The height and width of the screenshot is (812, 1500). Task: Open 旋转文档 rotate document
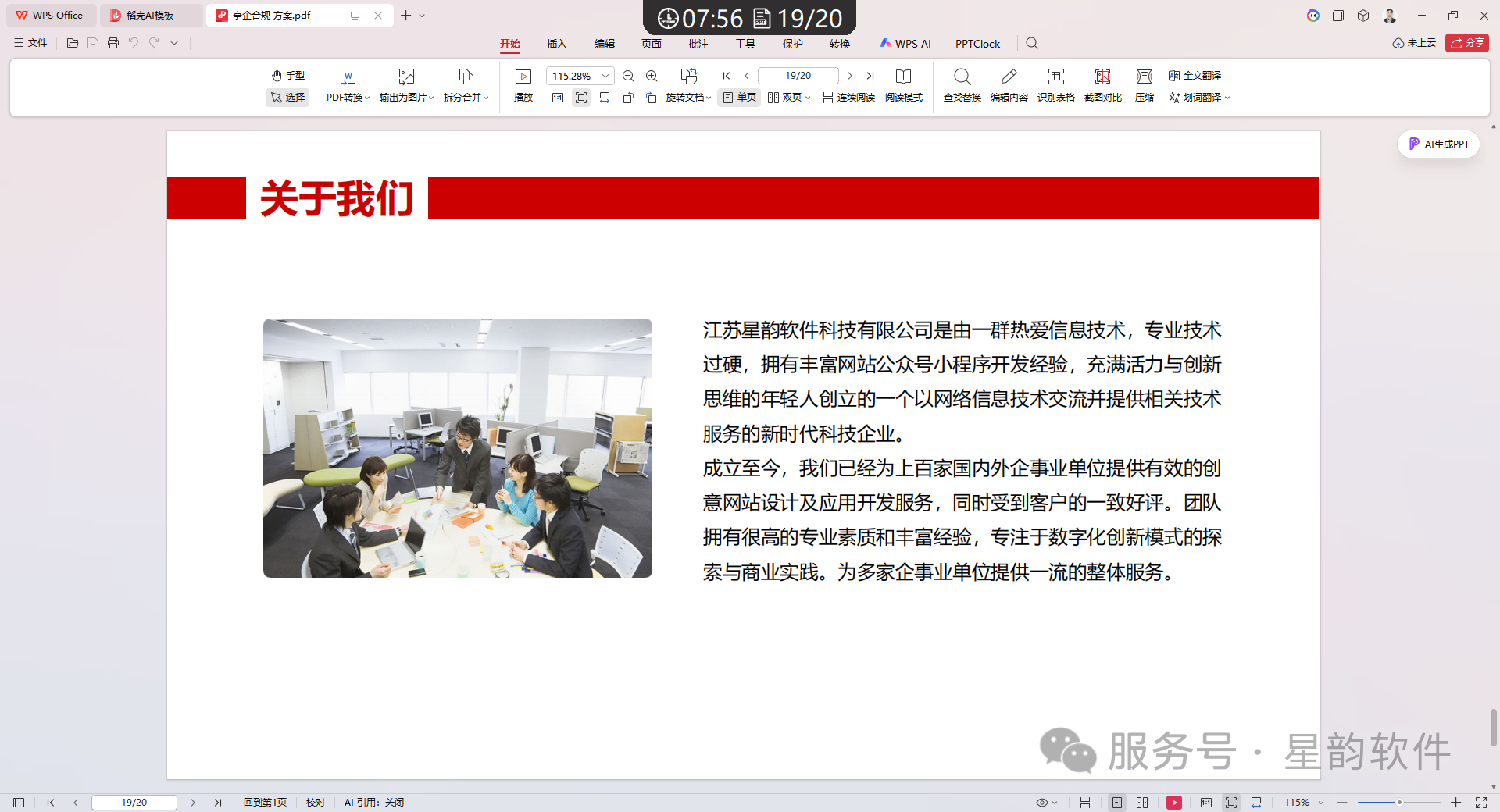[x=688, y=86]
